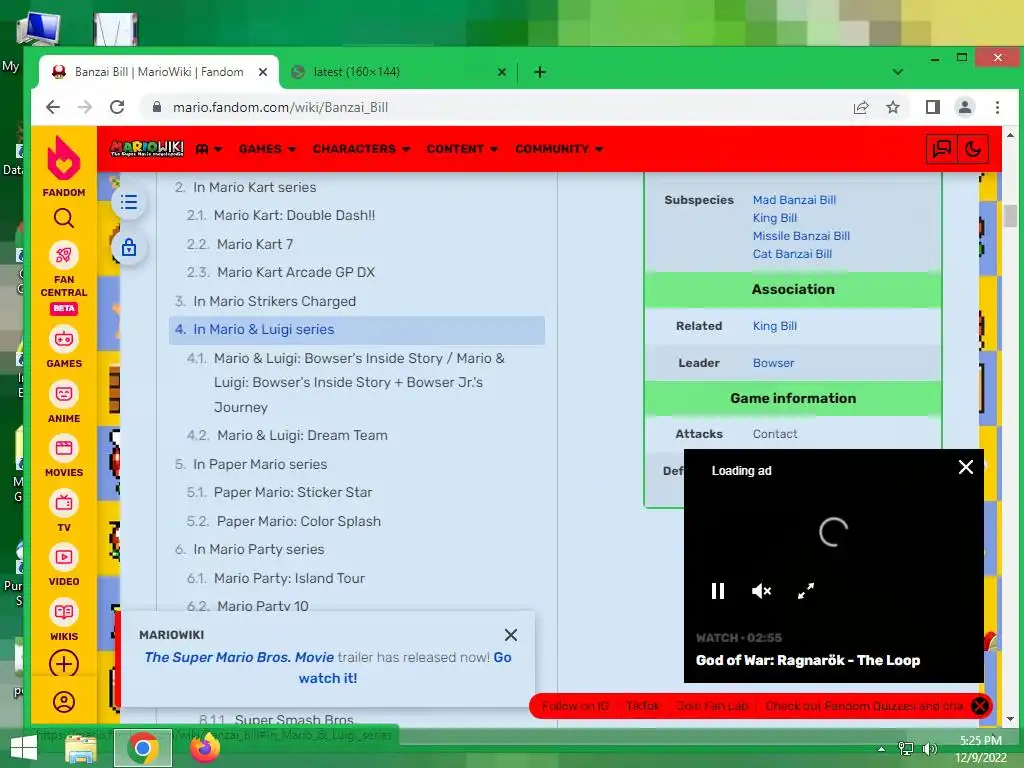This screenshot has width=1024, height=768.
Task: Open the Wikis book icon in sidebar
Action: click(x=63, y=612)
